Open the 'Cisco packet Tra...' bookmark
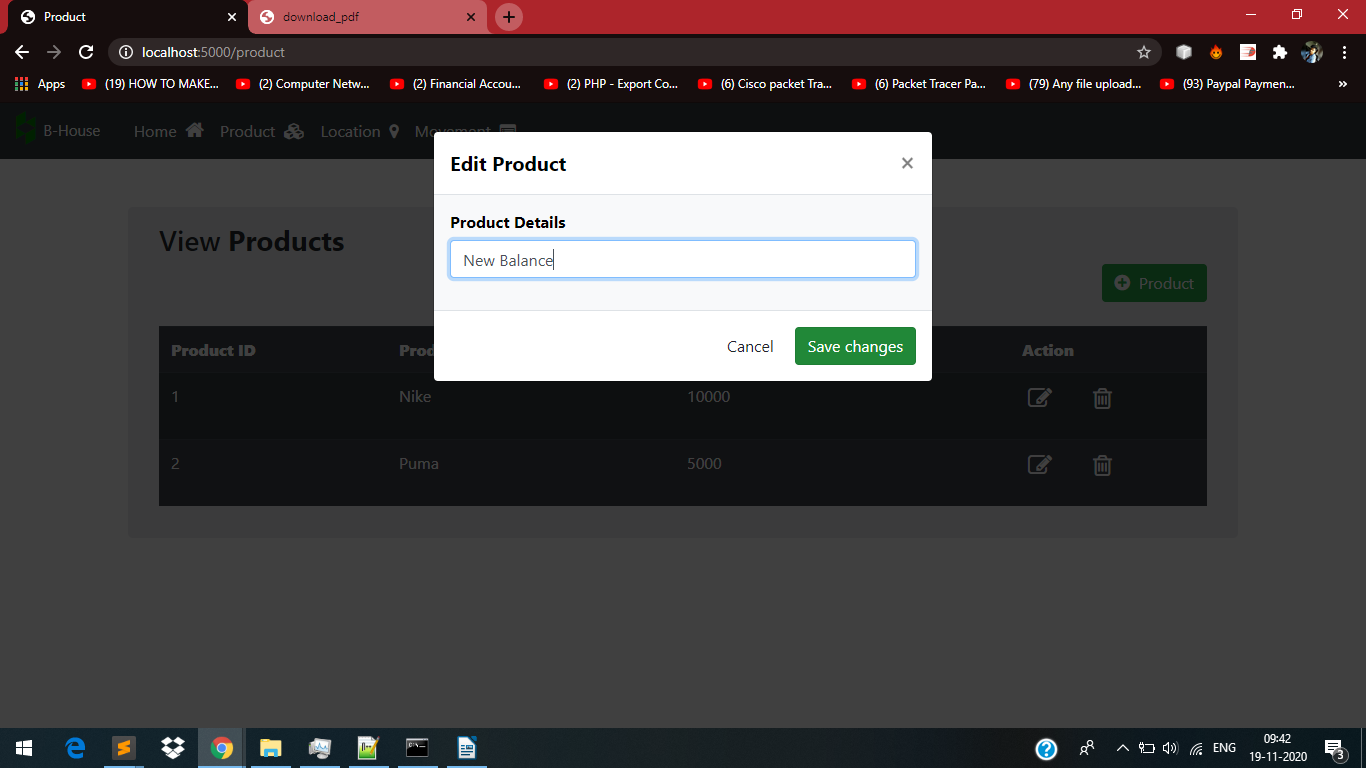The height and width of the screenshot is (768, 1366). coord(765,84)
